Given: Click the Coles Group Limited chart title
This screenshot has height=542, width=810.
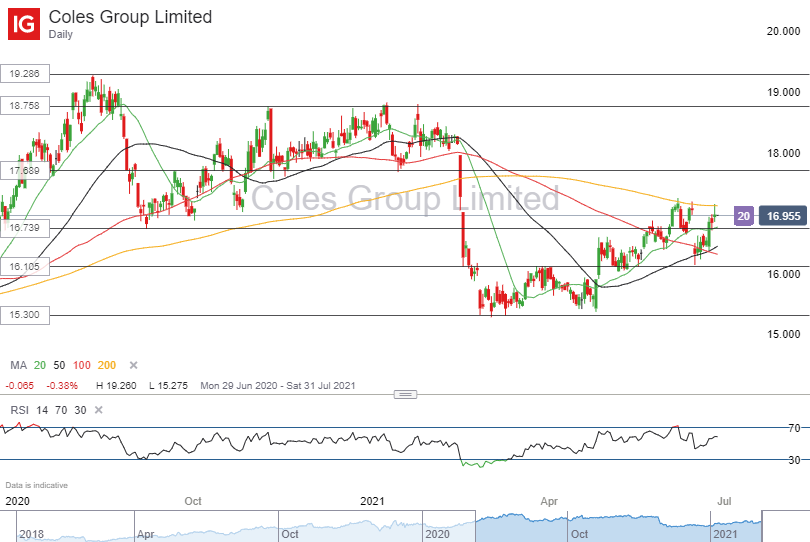Looking at the screenshot, I should 130,17.
